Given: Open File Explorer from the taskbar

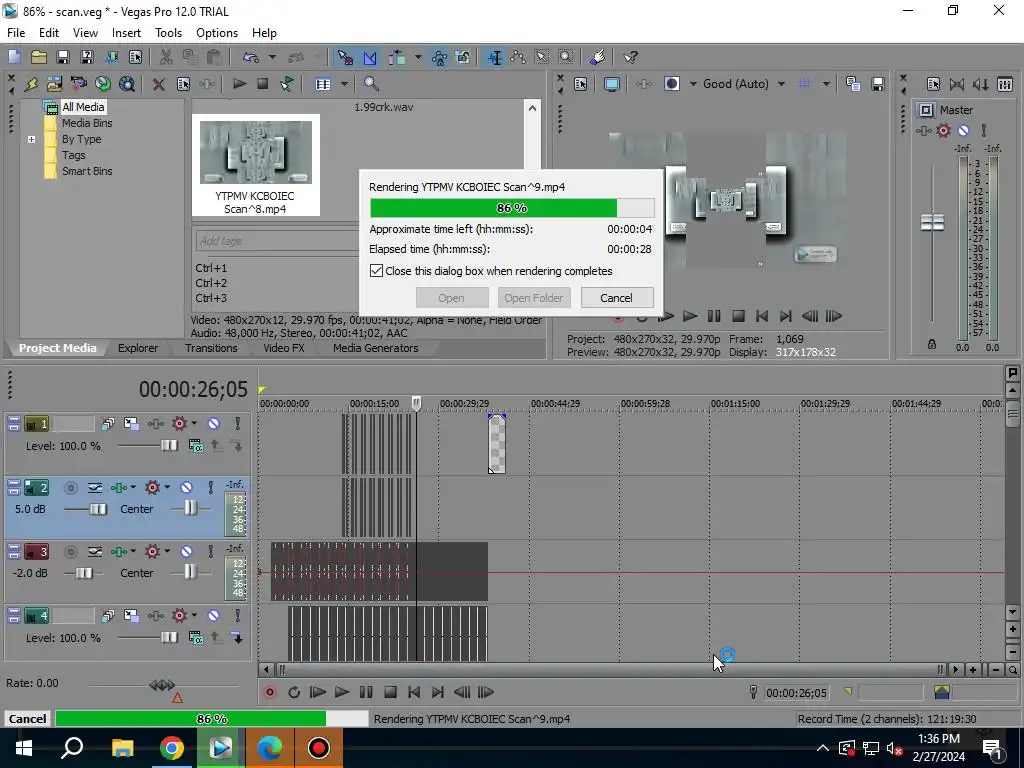Looking at the screenshot, I should pyautogui.click(x=122, y=748).
